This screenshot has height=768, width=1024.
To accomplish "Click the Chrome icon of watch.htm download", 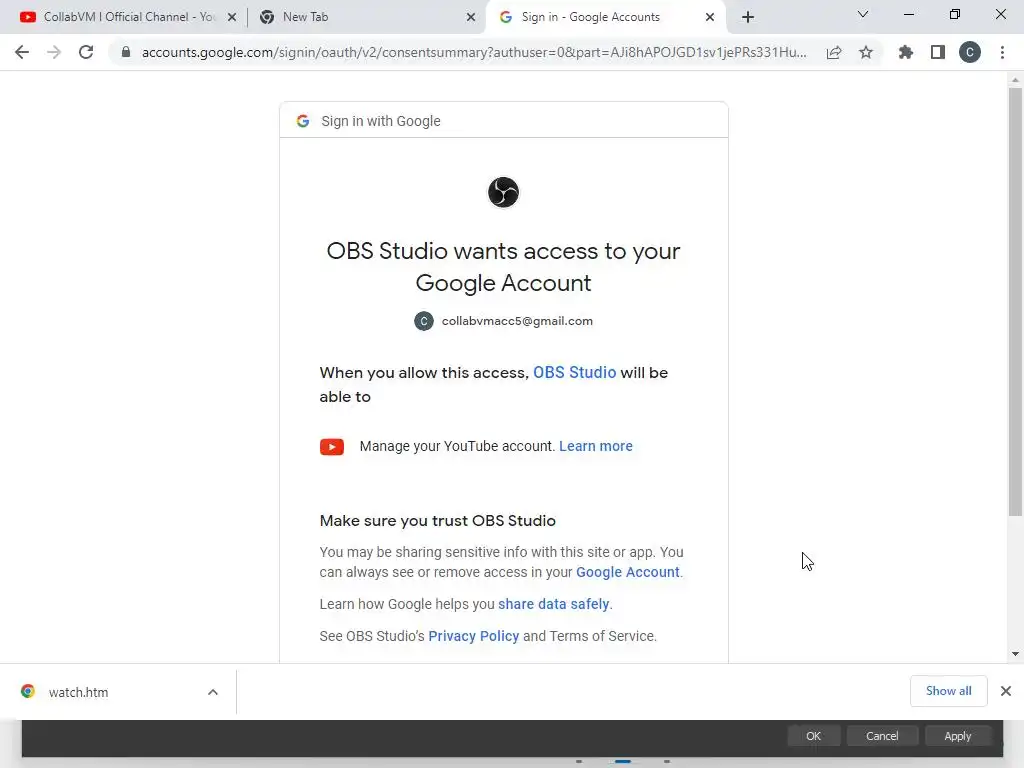I will (x=27, y=691).
